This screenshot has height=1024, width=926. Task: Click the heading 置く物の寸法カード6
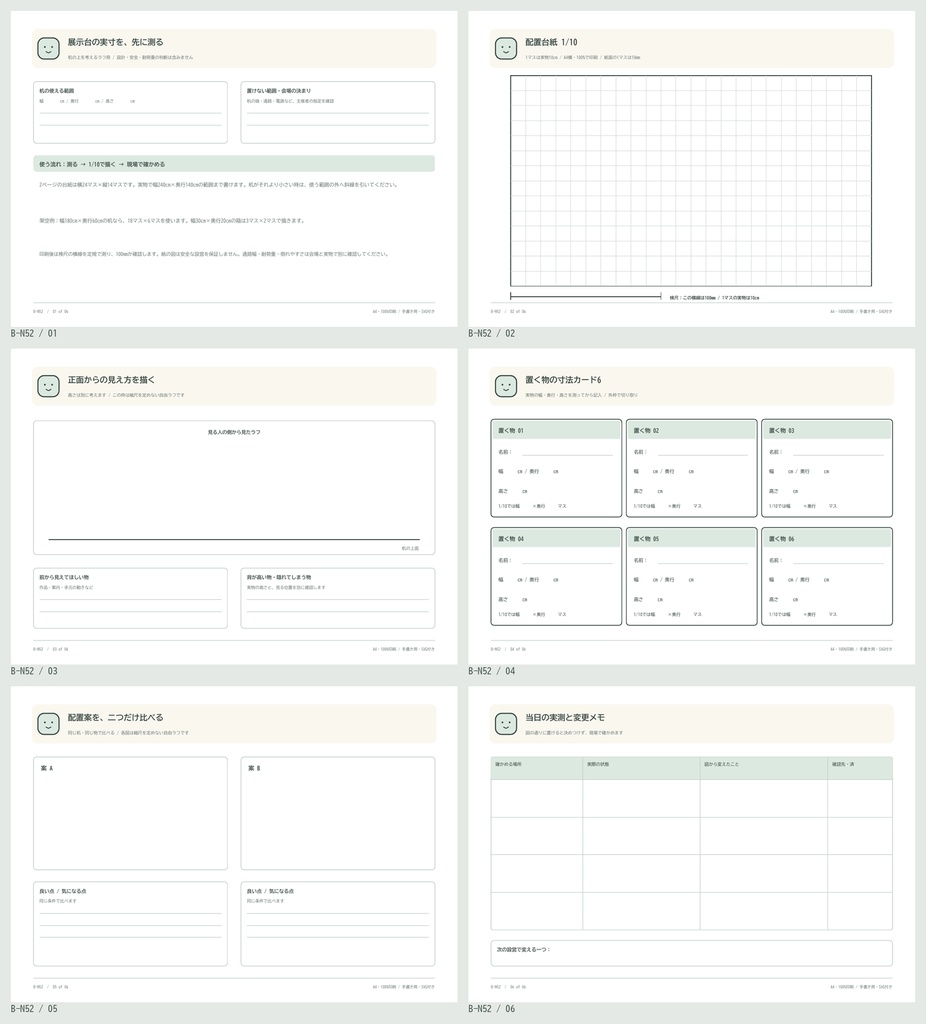[x=564, y=380]
